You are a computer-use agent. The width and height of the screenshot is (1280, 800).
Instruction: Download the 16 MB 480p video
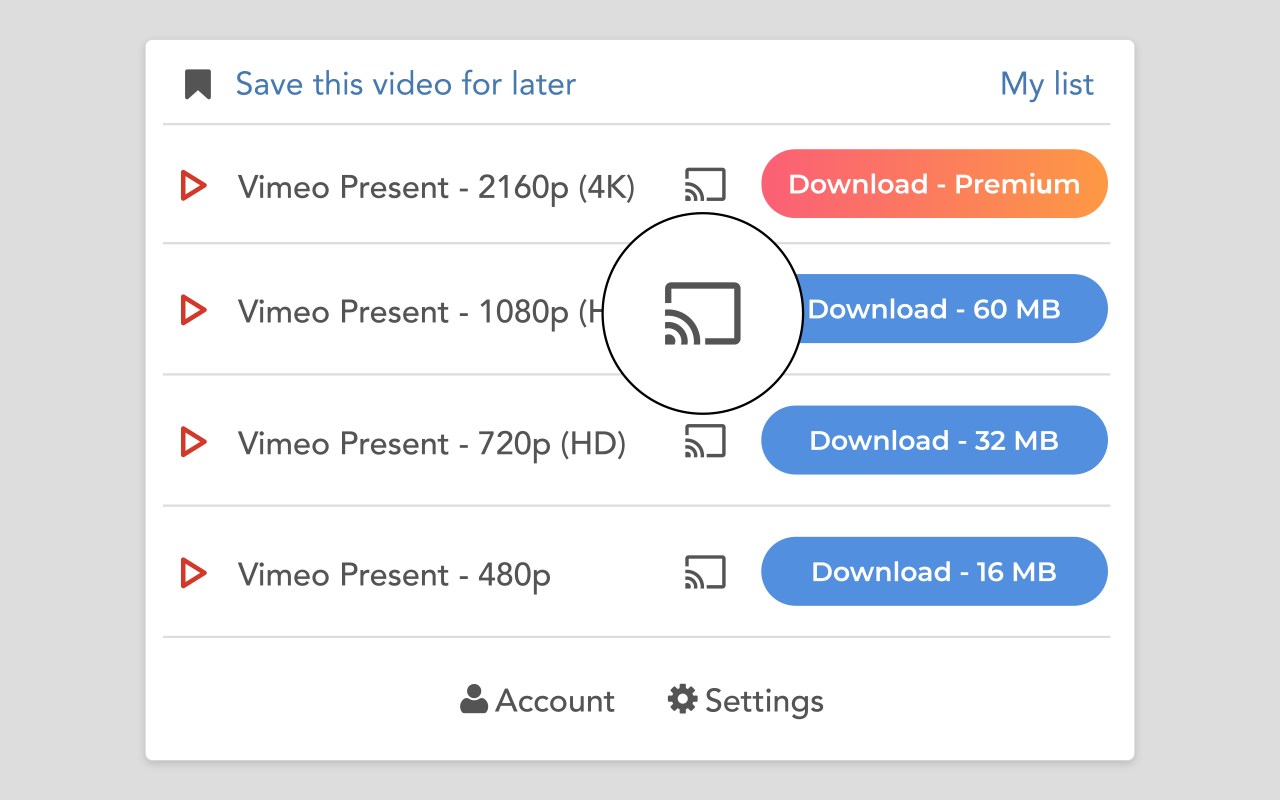click(934, 572)
